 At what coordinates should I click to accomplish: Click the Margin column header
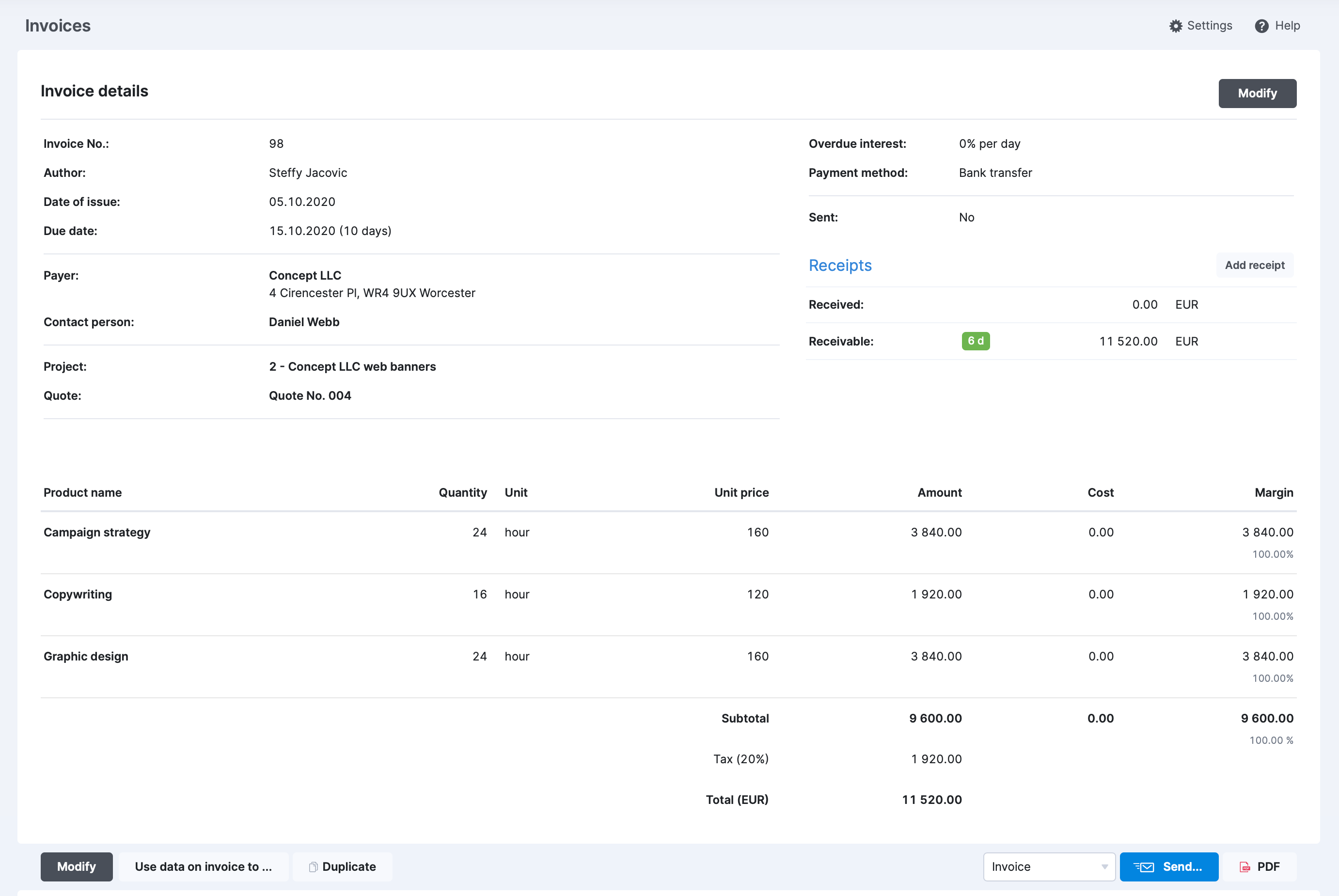coord(1273,492)
